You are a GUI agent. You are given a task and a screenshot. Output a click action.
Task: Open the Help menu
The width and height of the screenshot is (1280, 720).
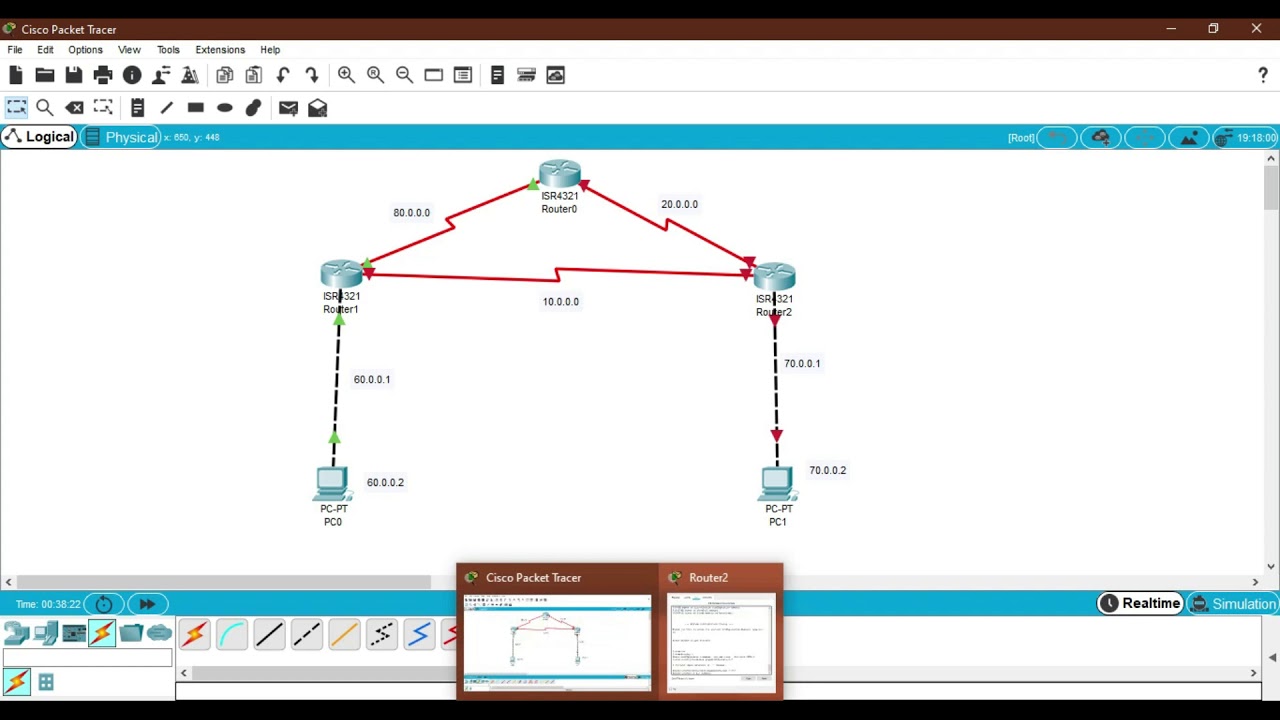[270, 49]
